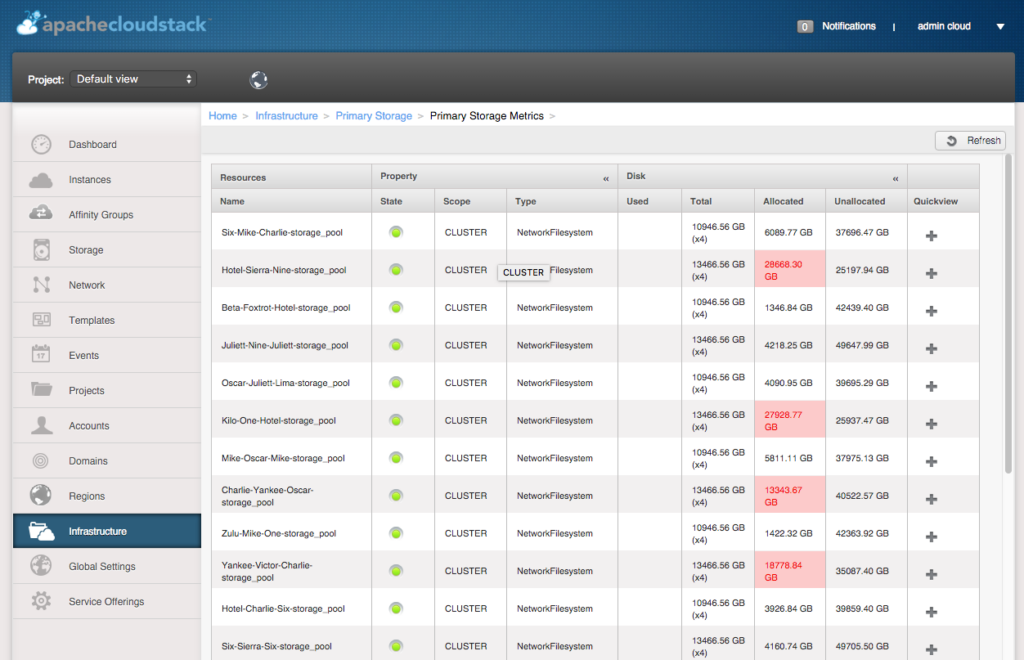The image size is (1024, 660).
Task: Select the Storage icon in the sidebar
Action: (40, 249)
